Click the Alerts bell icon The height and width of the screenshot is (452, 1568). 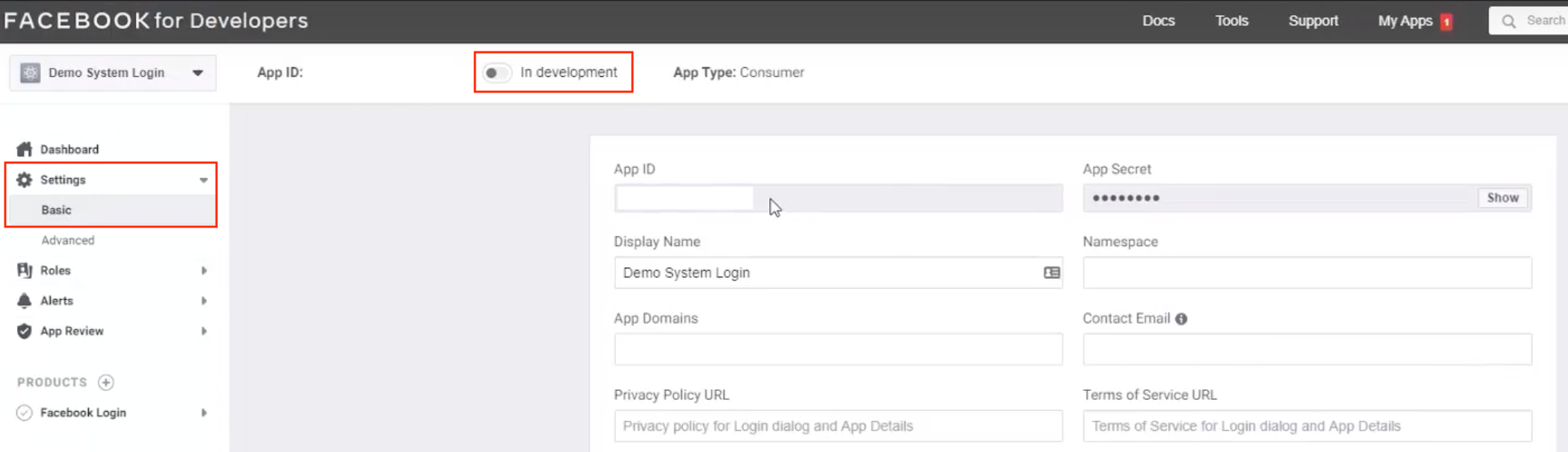click(x=25, y=301)
